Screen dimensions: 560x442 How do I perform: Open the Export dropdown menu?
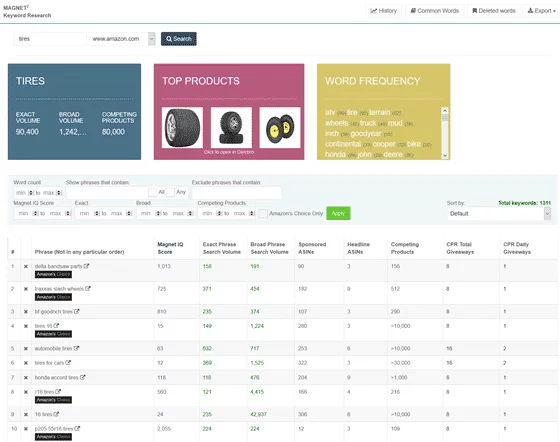(x=541, y=11)
